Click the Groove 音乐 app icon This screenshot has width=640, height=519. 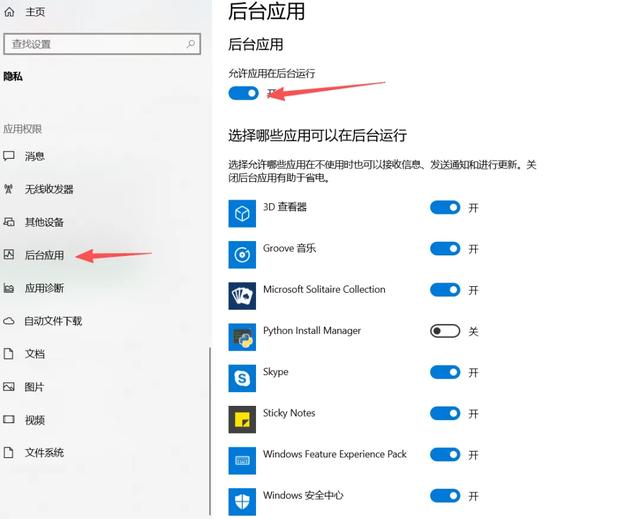(x=242, y=255)
